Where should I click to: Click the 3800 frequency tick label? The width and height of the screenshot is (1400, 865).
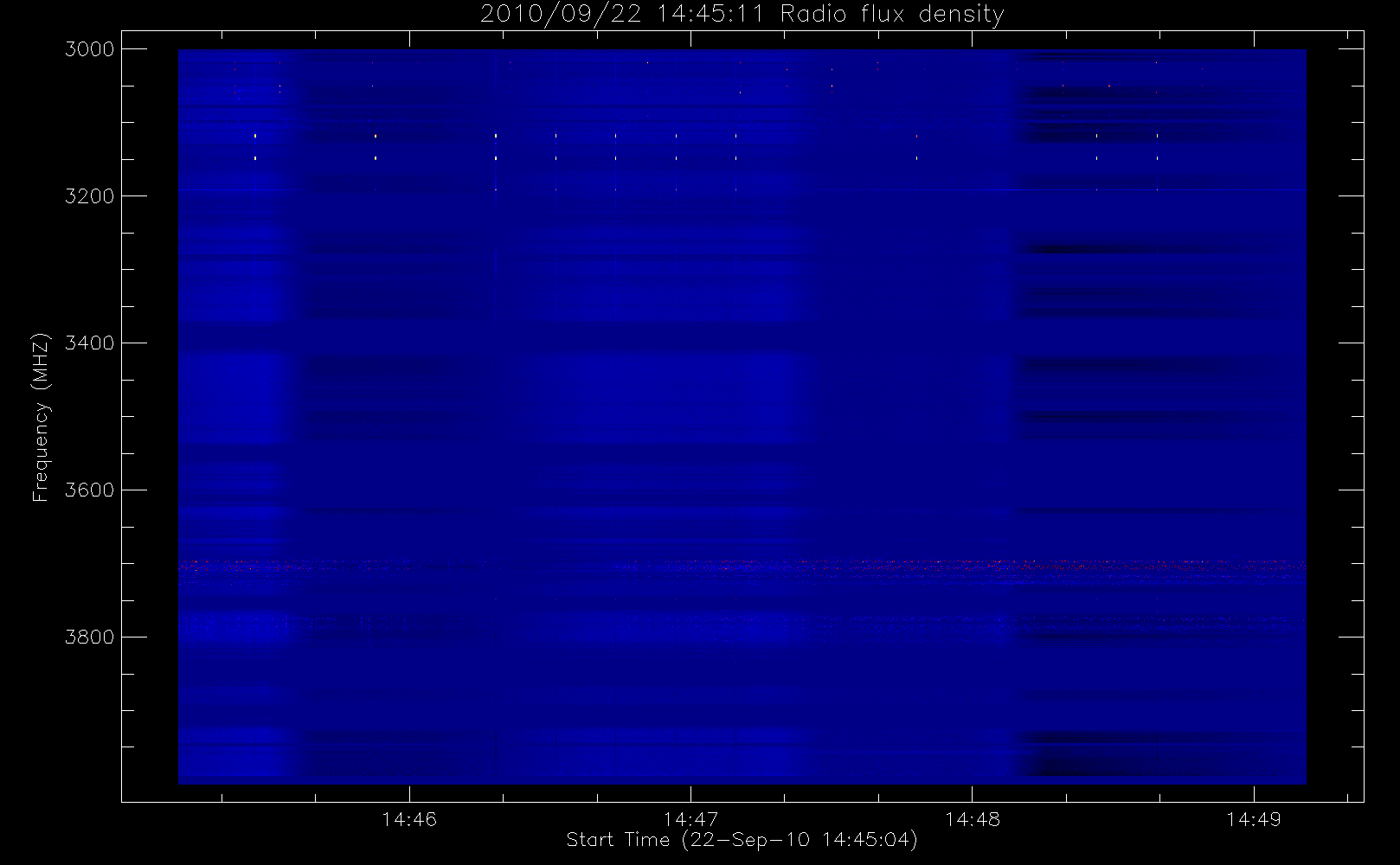point(90,638)
